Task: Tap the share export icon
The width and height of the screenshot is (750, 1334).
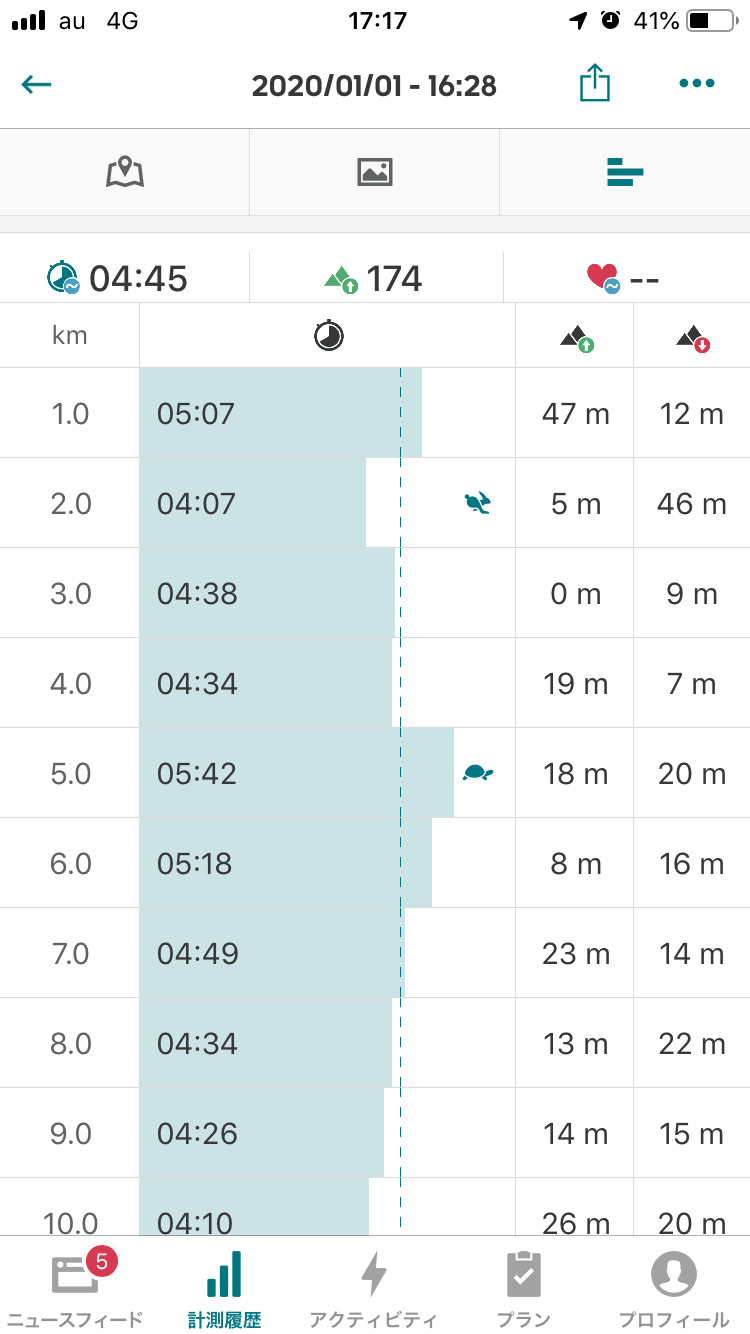Action: pyautogui.click(x=594, y=84)
